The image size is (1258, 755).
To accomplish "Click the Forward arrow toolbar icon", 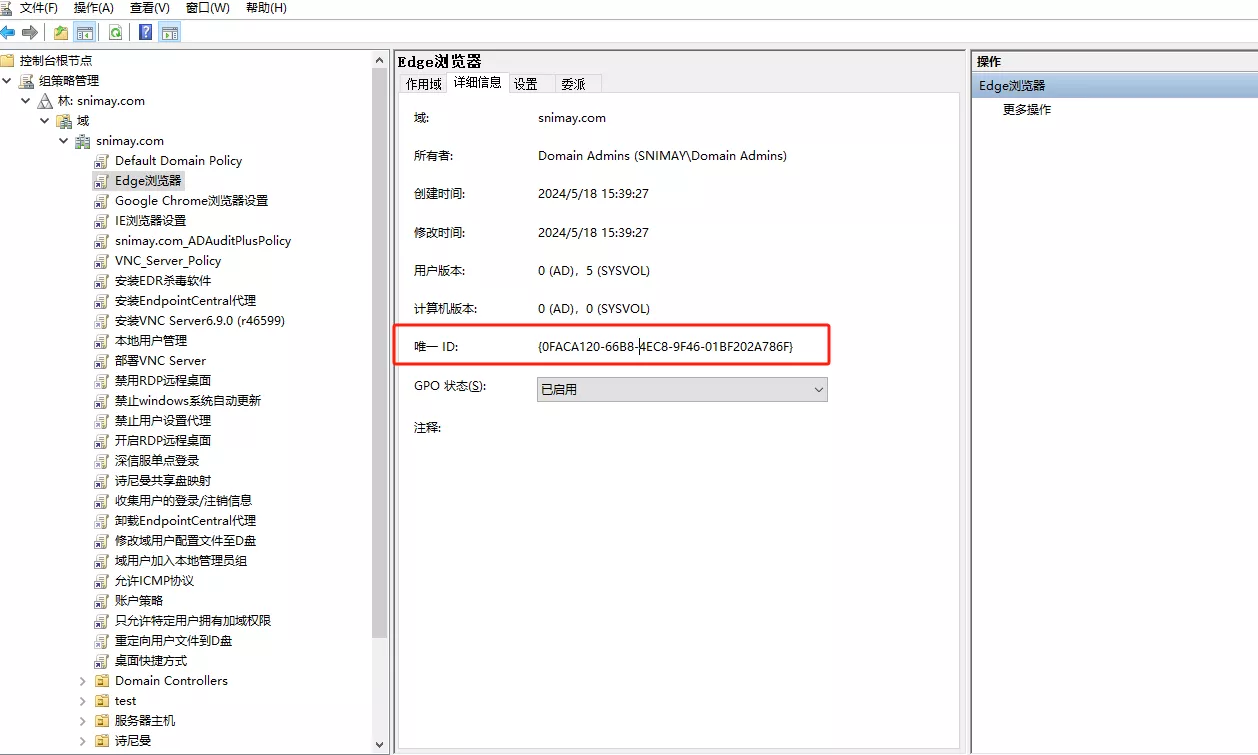I will point(30,32).
